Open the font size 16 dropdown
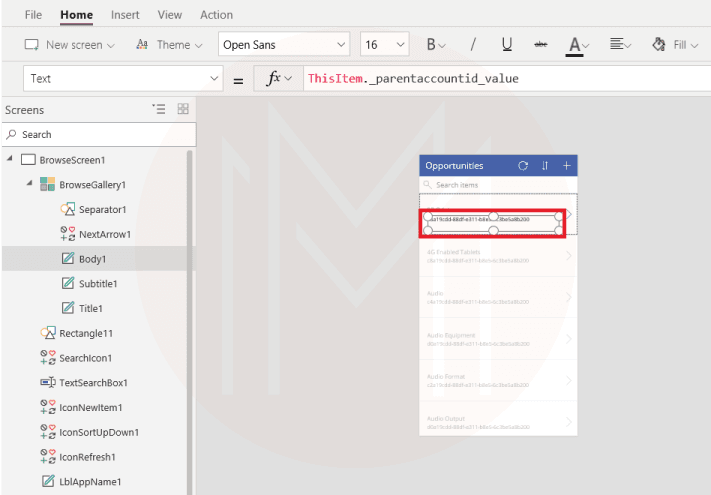Image resolution: width=711 pixels, height=495 pixels. coord(385,44)
